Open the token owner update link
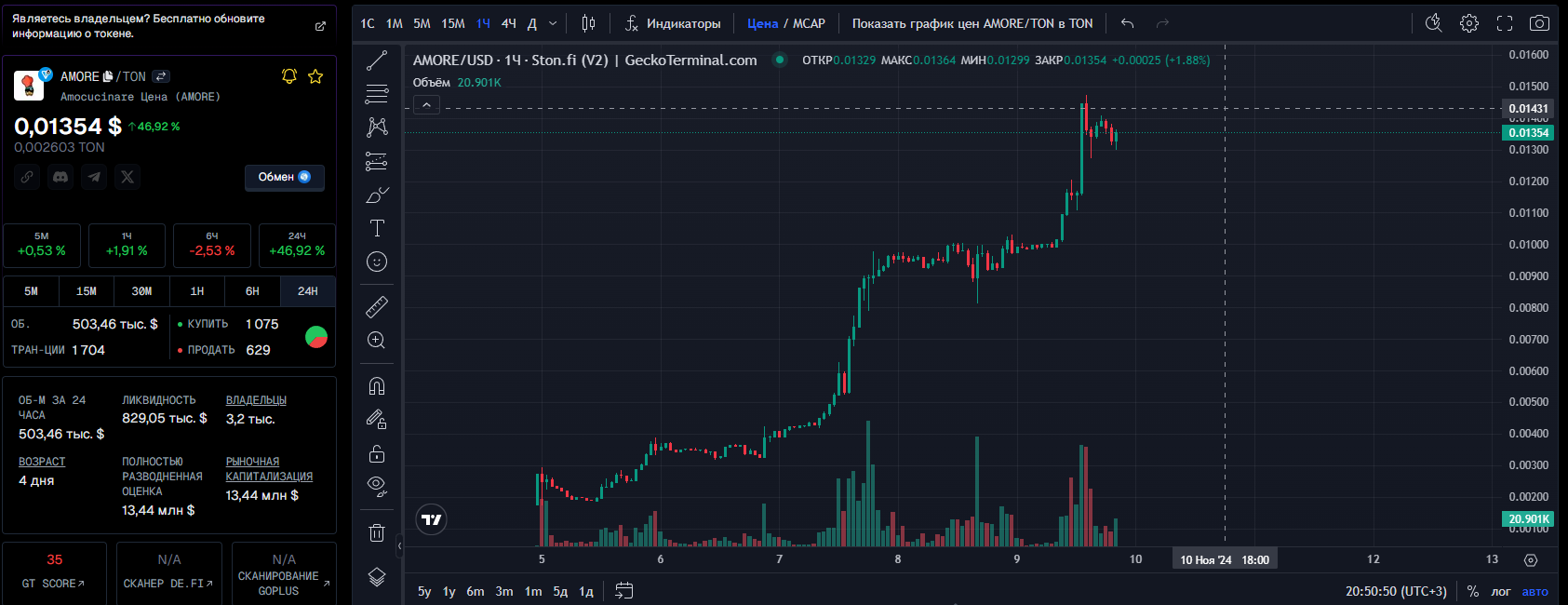The width and height of the screenshot is (1568, 605). [x=320, y=26]
